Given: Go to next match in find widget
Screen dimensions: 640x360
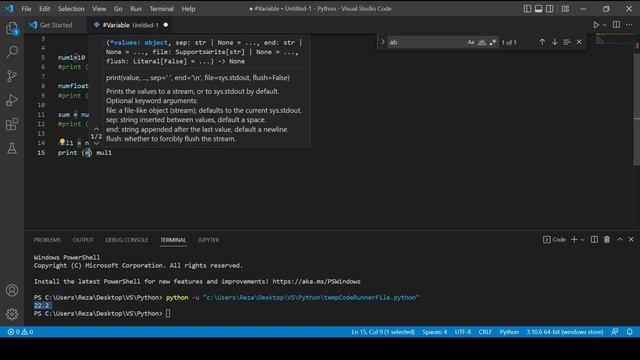Looking at the screenshot, I should click(555, 42).
